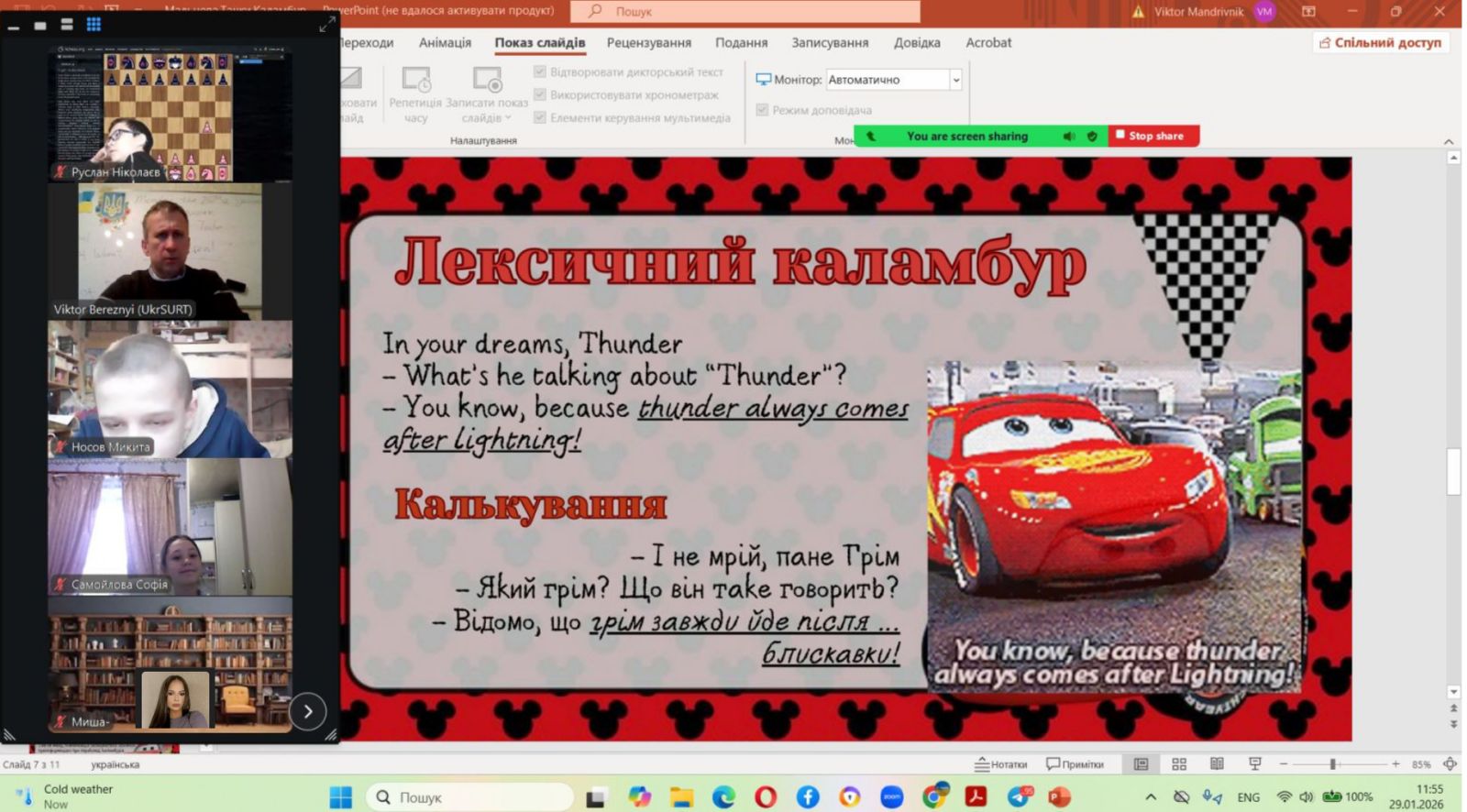Expand 'Записати показ слайдів' dropdown

508,118
